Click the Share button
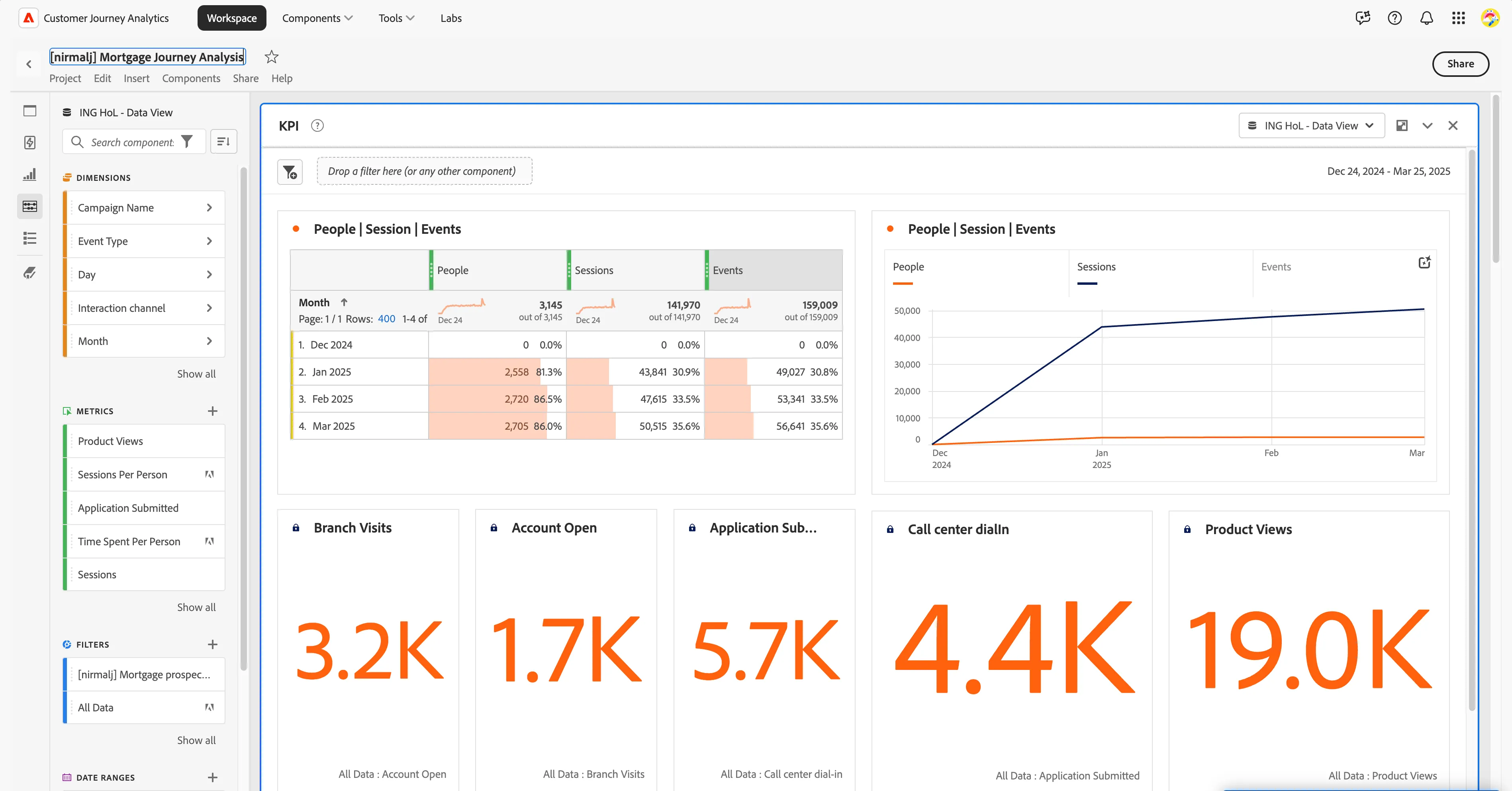 tap(1460, 64)
